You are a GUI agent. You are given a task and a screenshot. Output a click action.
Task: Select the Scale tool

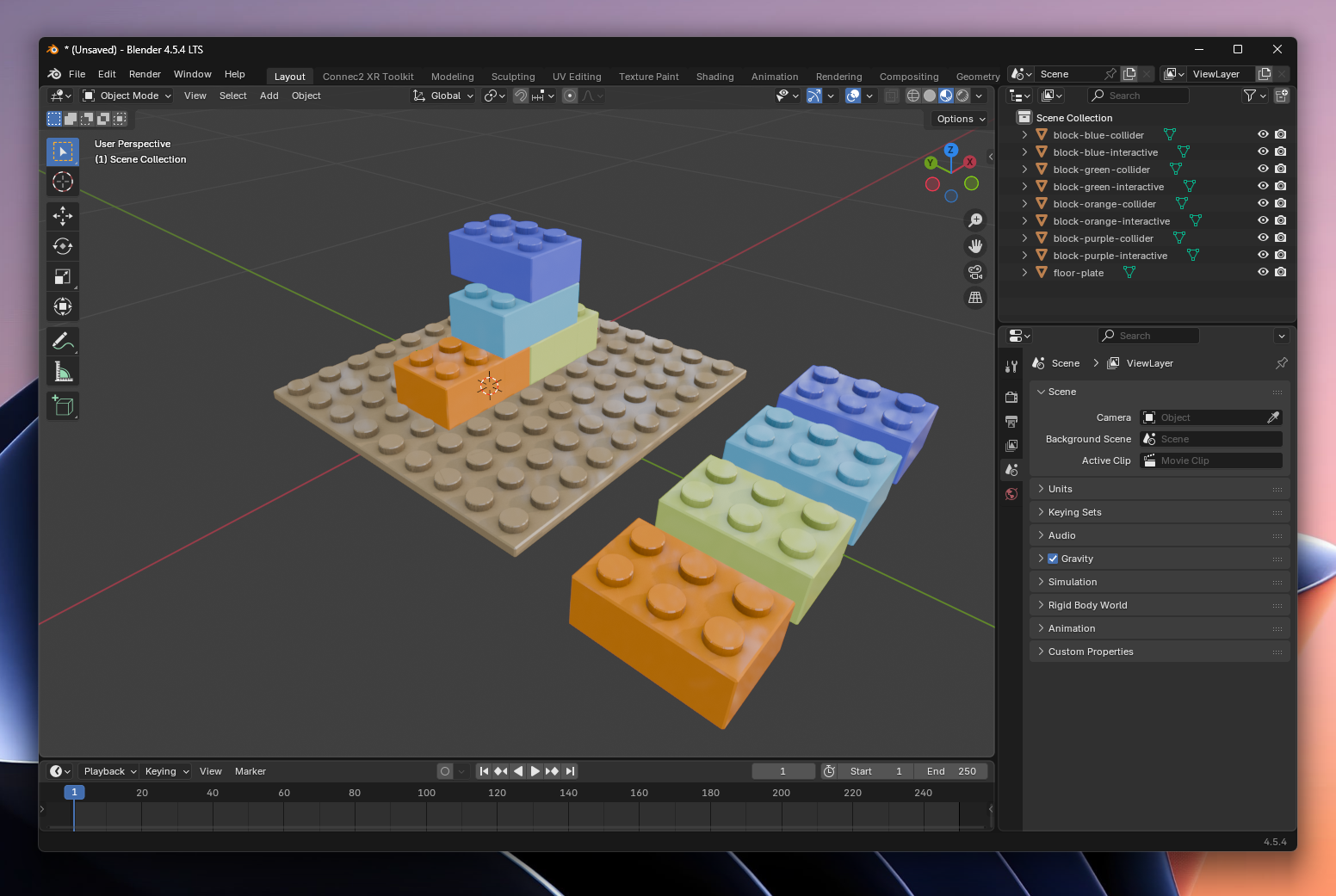pyautogui.click(x=63, y=276)
